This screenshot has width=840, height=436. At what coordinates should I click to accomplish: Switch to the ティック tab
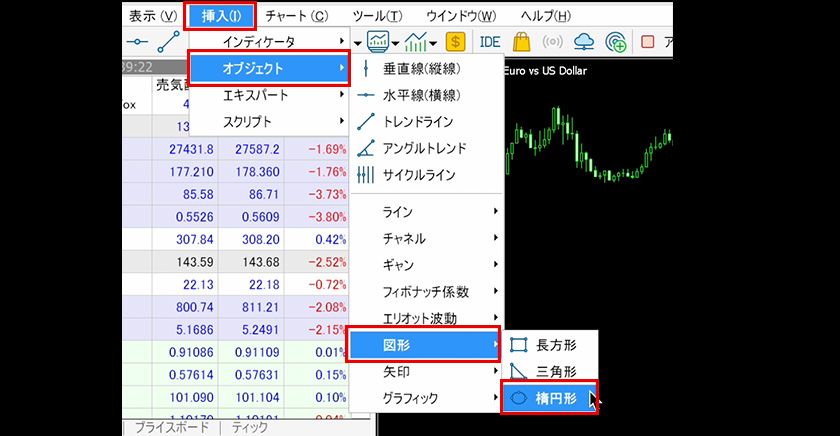pyautogui.click(x=249, y=427)
